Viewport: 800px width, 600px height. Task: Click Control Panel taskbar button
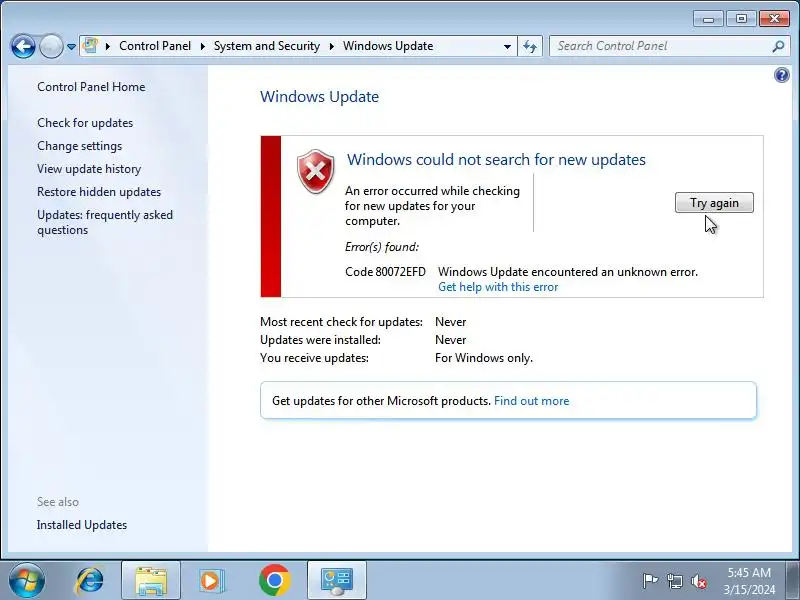337,580
